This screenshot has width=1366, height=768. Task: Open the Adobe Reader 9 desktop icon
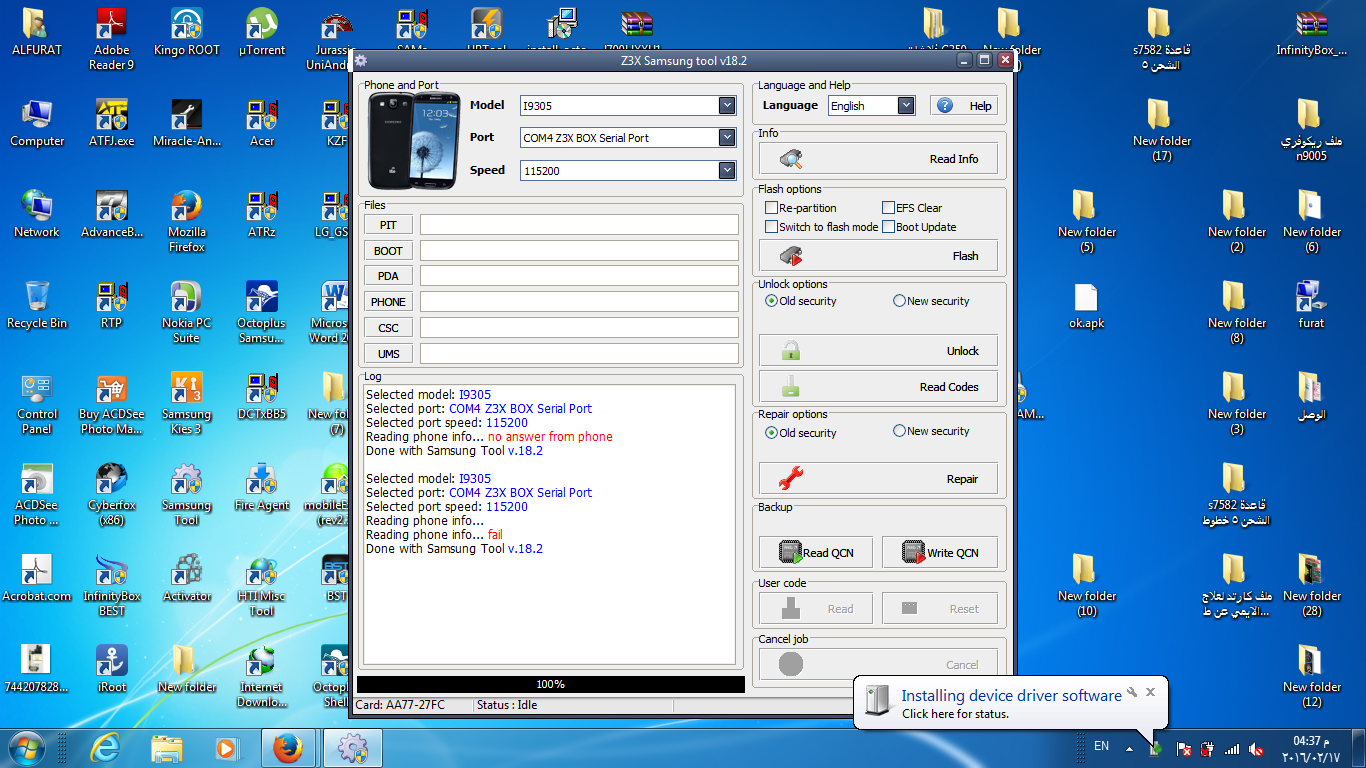[111, 39]
